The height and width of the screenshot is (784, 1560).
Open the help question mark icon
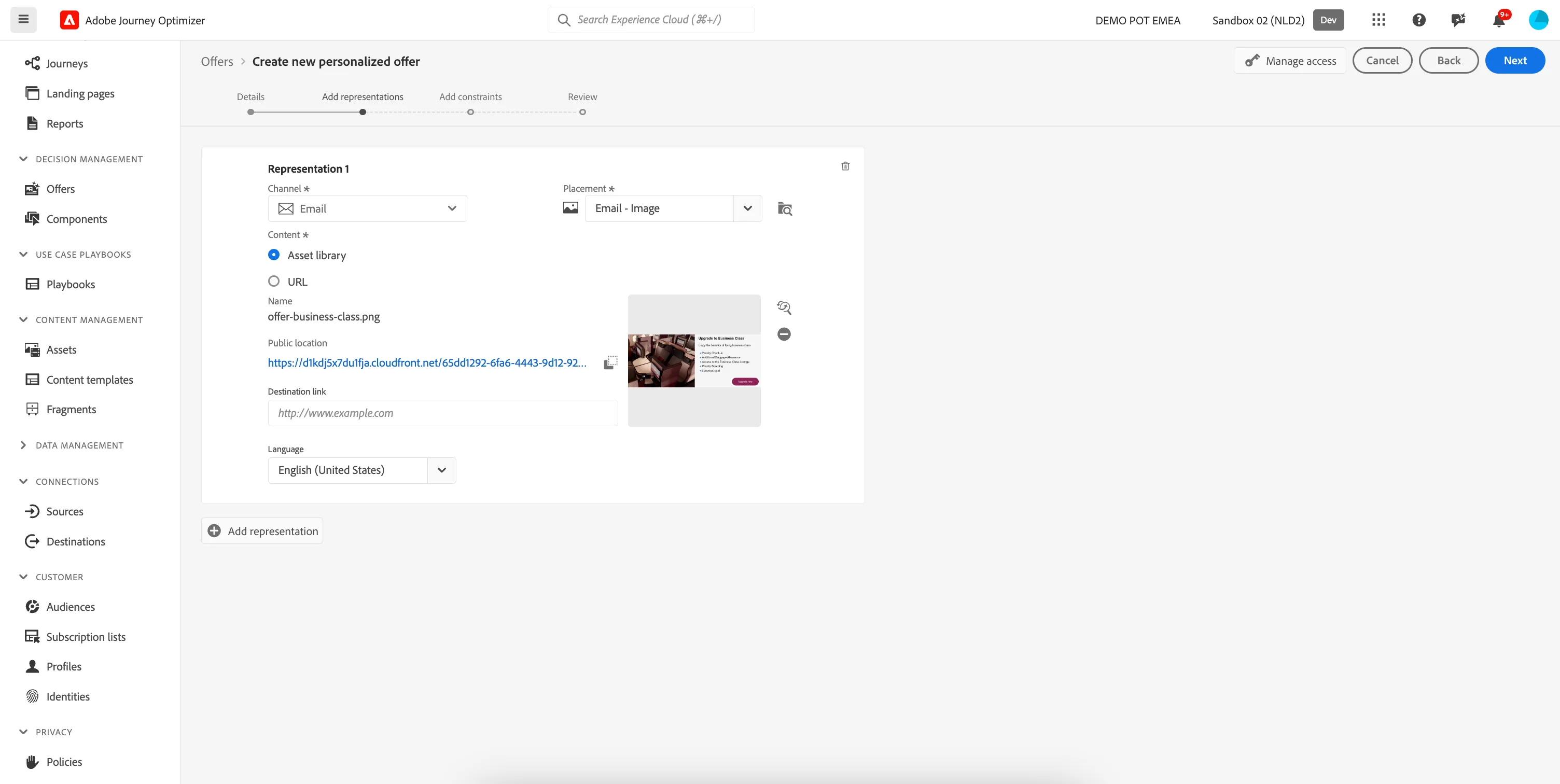point(1418,20)
